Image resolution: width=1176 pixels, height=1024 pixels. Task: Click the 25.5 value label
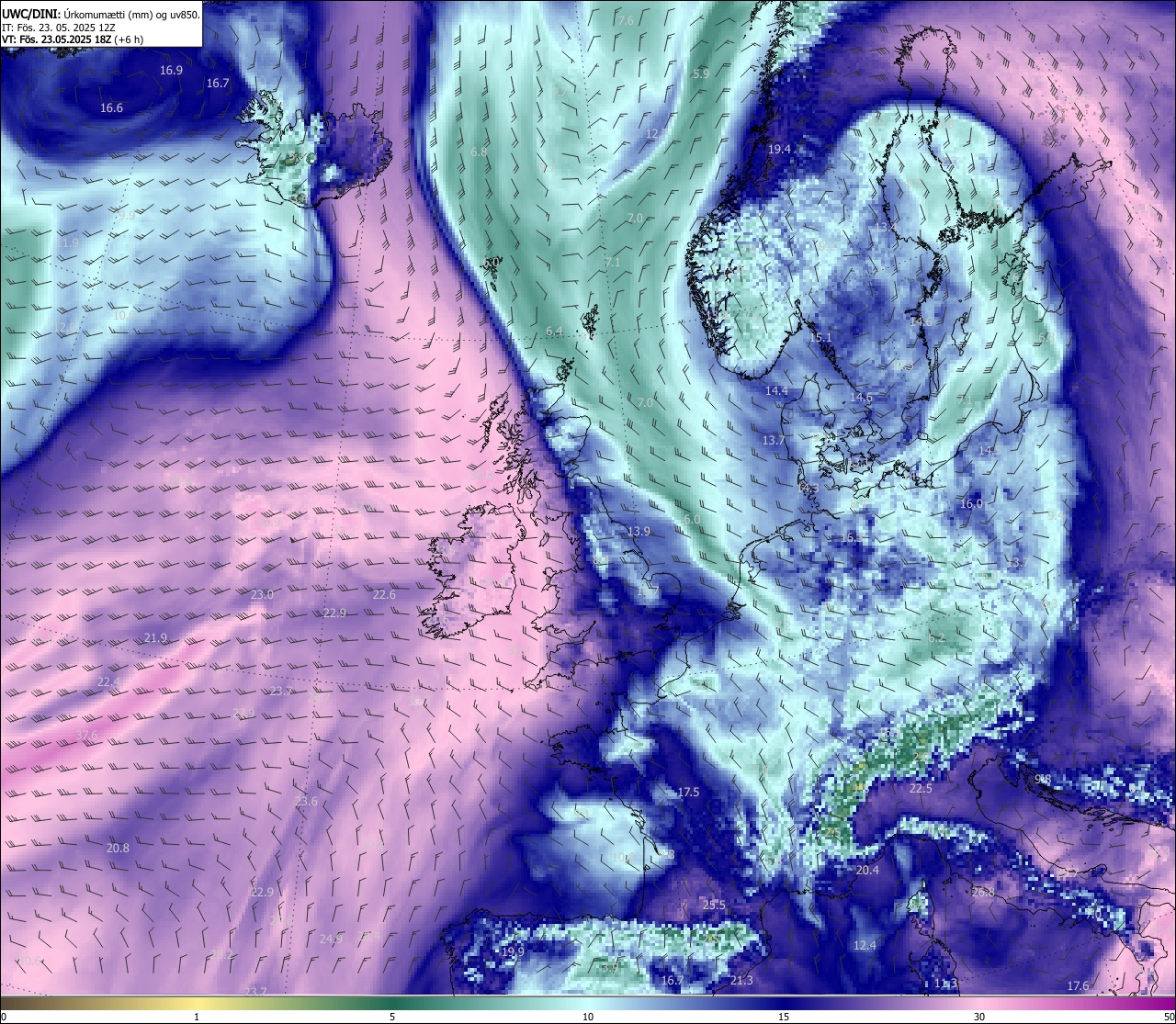[x=714, y=905]
